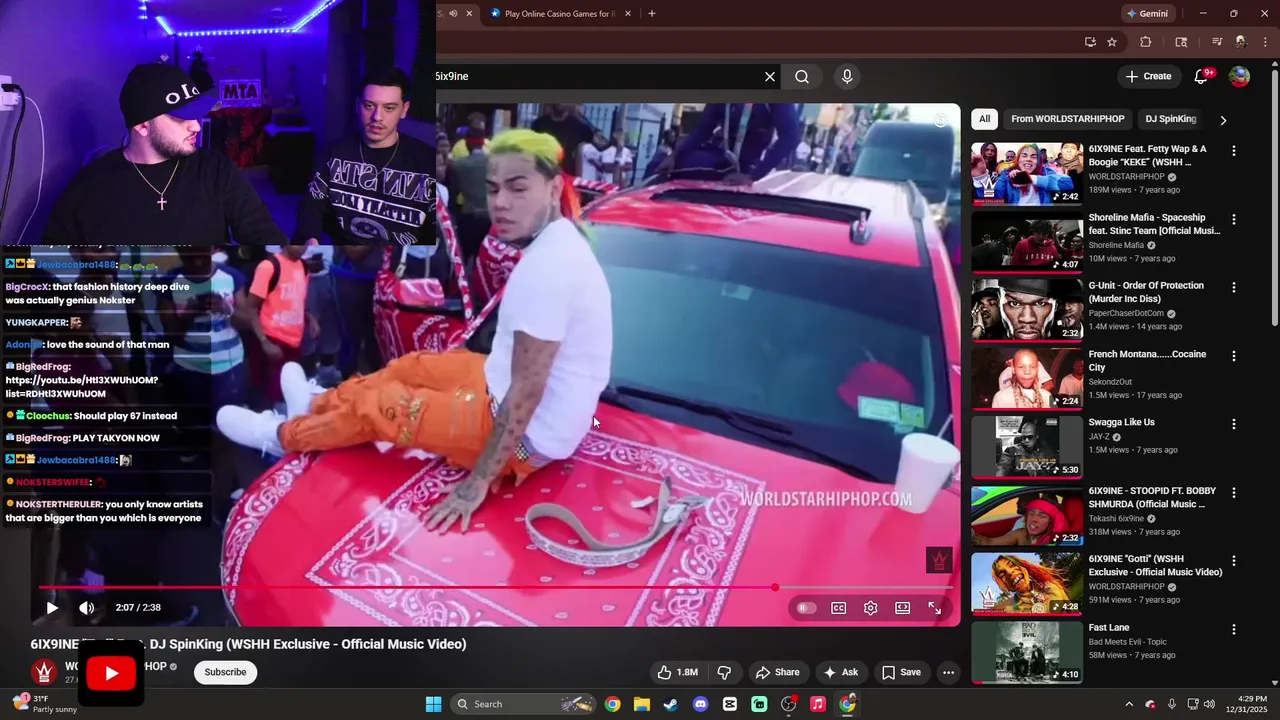Enter full screen mode for the video
1280x720 pixels.
tap(935, 608)
